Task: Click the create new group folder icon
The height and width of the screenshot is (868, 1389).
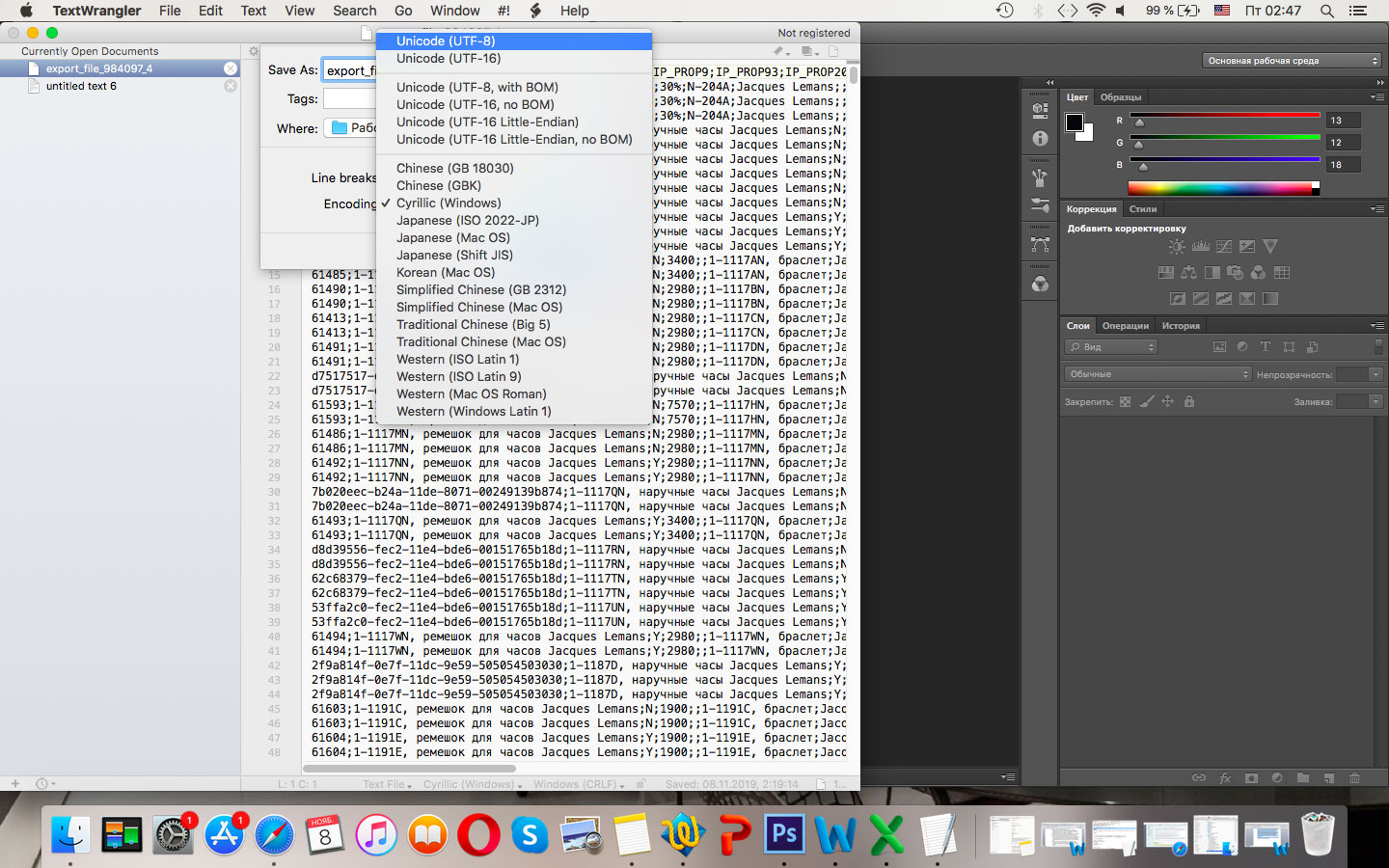Action: click(x=1303, y=777)
